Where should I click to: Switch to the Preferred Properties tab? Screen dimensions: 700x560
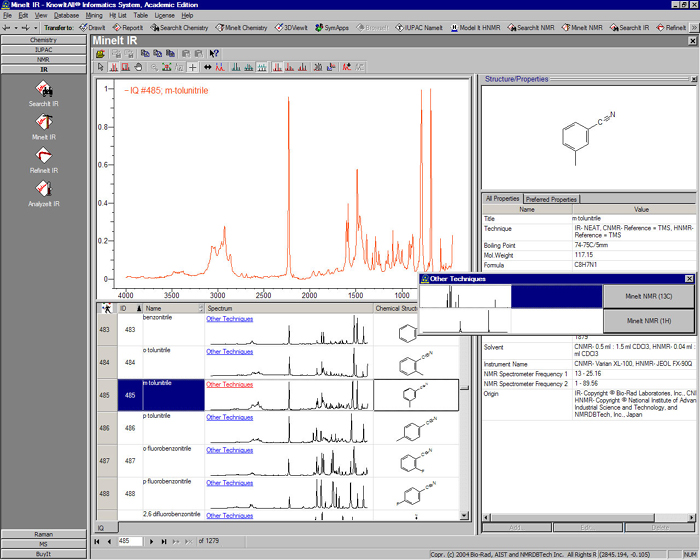(551, 199)
